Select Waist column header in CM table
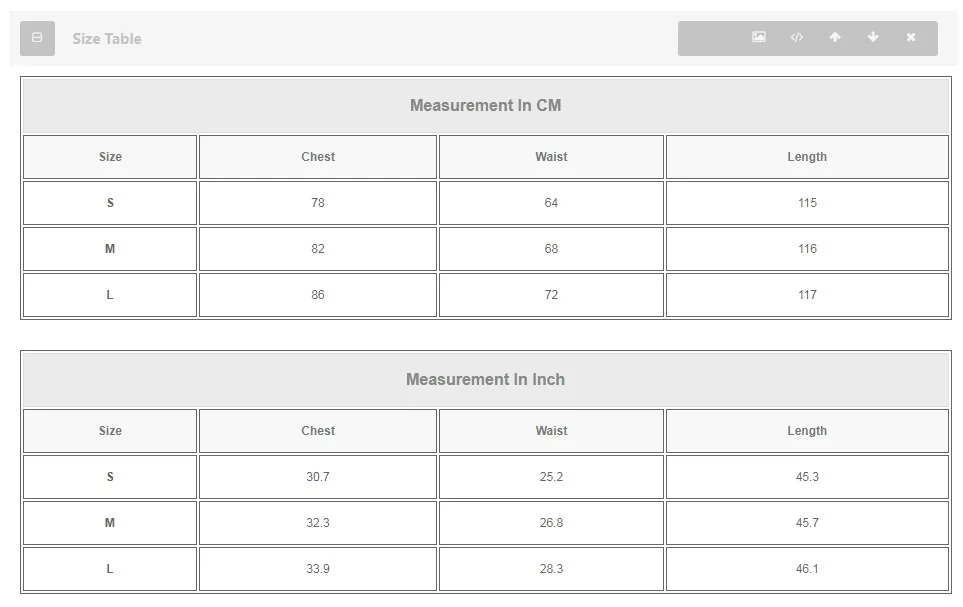Viewport: 963px width, 607px height. 551,157
